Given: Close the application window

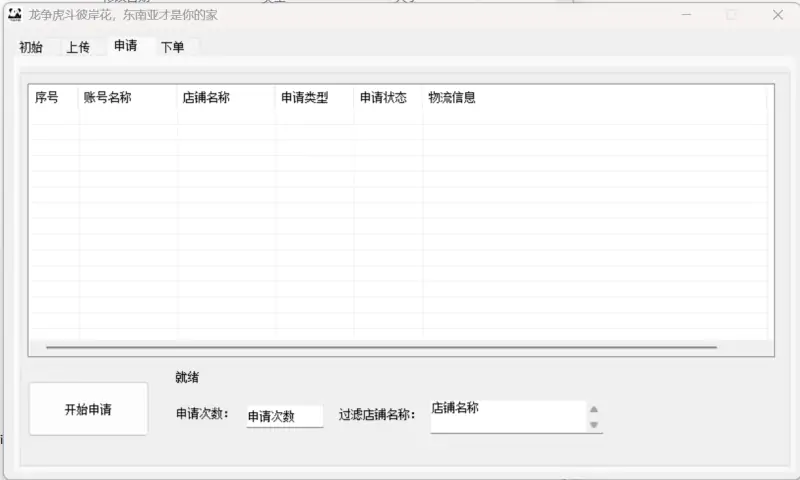Looking at the screenshot, I should tap(777, 15).
